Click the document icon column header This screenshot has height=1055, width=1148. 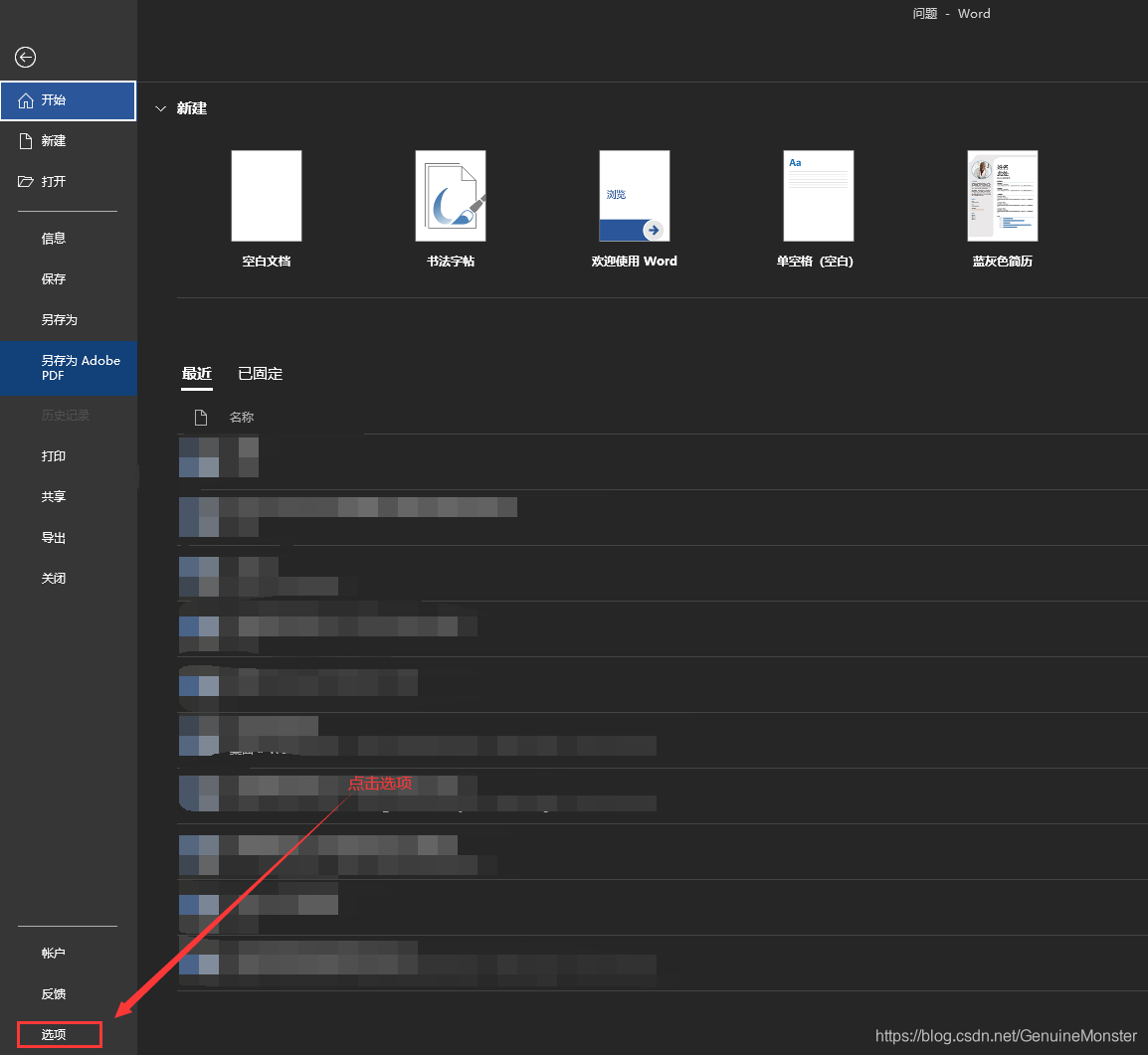click(x=201, y=417)
